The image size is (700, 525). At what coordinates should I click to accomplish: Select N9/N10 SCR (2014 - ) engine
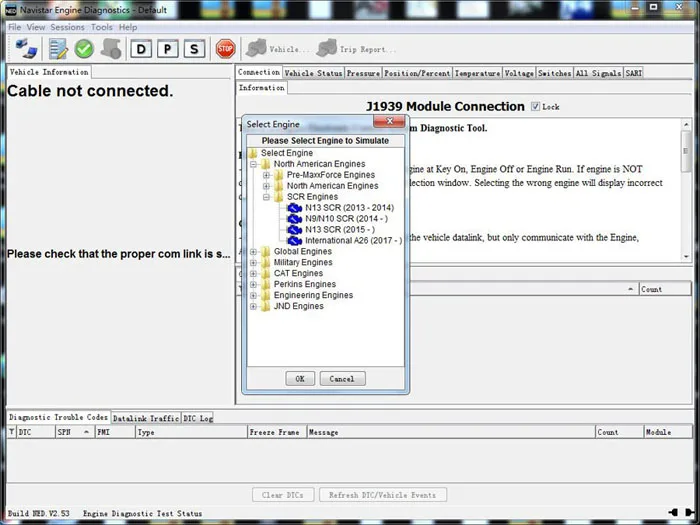pos(346,219)
